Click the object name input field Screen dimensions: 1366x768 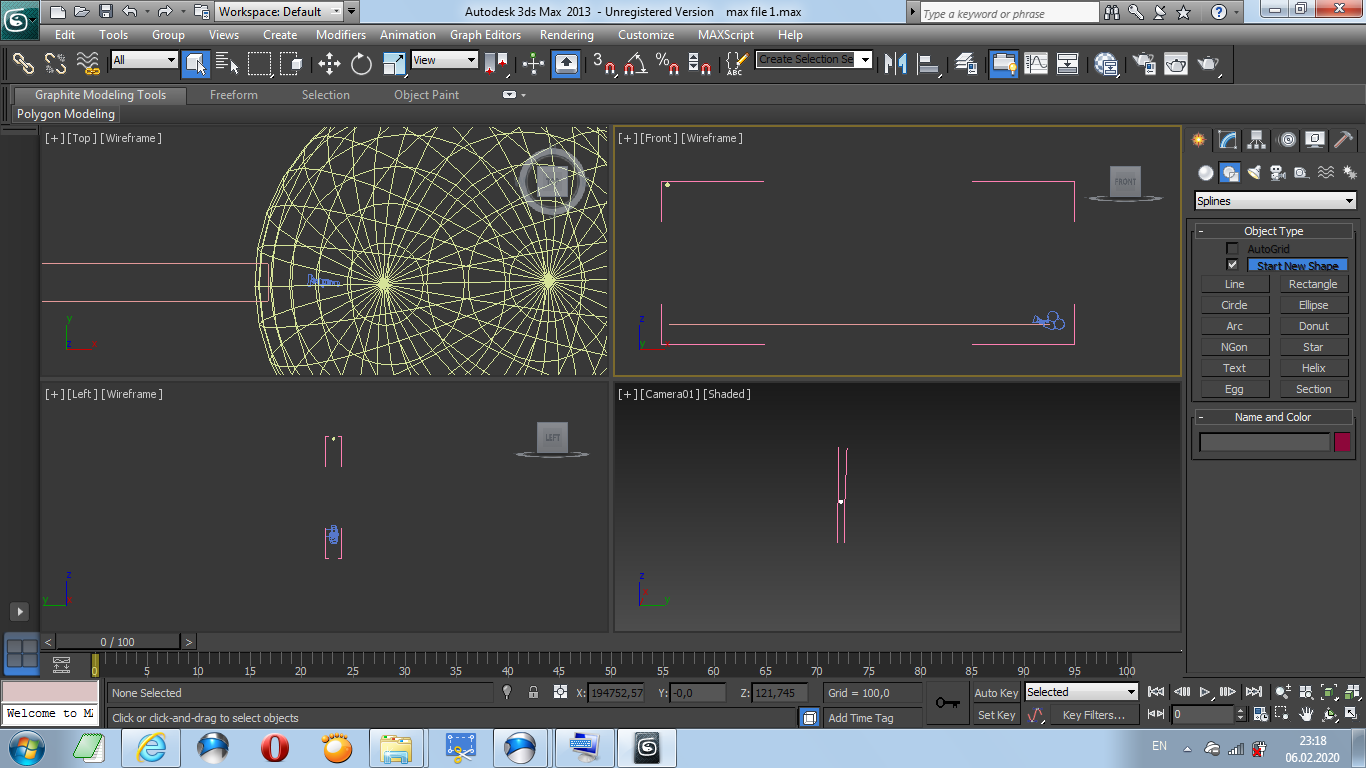point(1265,442)
